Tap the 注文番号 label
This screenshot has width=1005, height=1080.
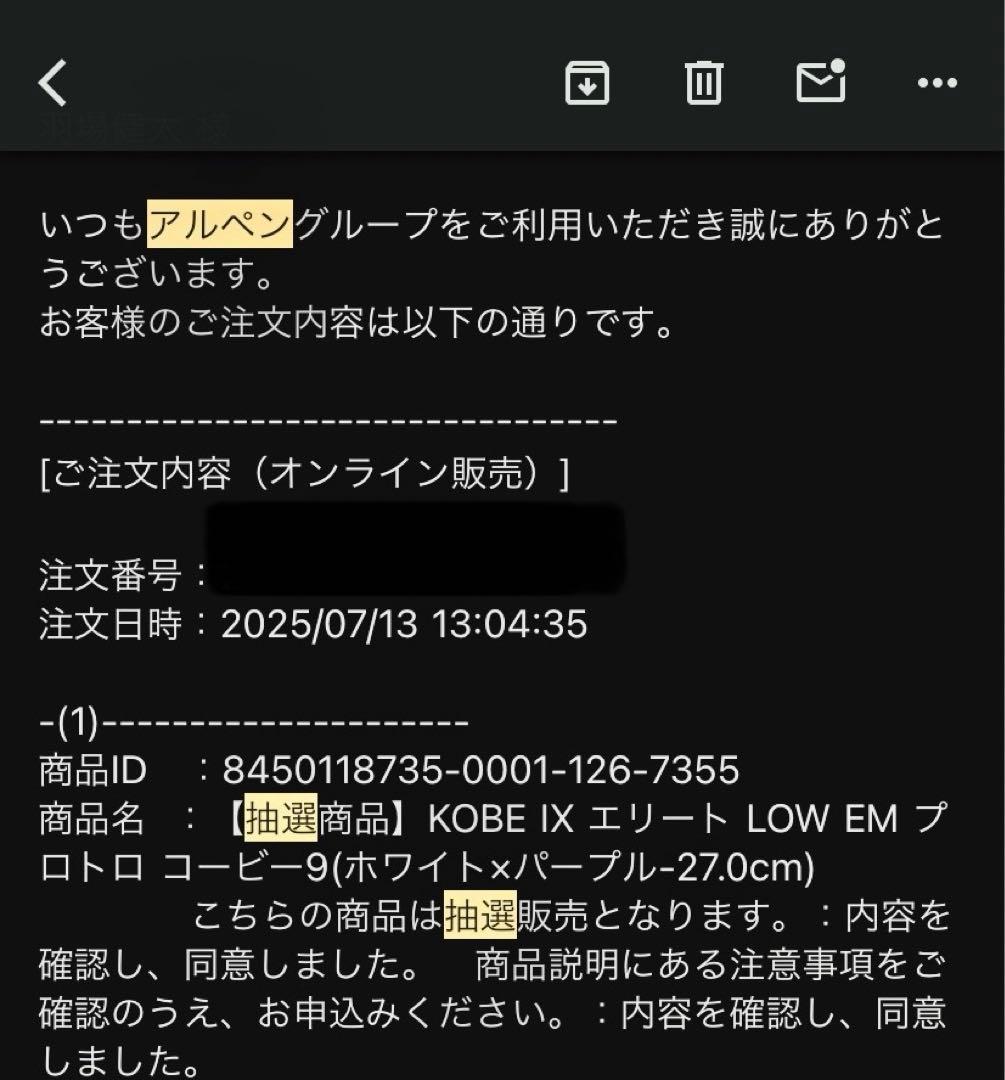pos(110,575)
